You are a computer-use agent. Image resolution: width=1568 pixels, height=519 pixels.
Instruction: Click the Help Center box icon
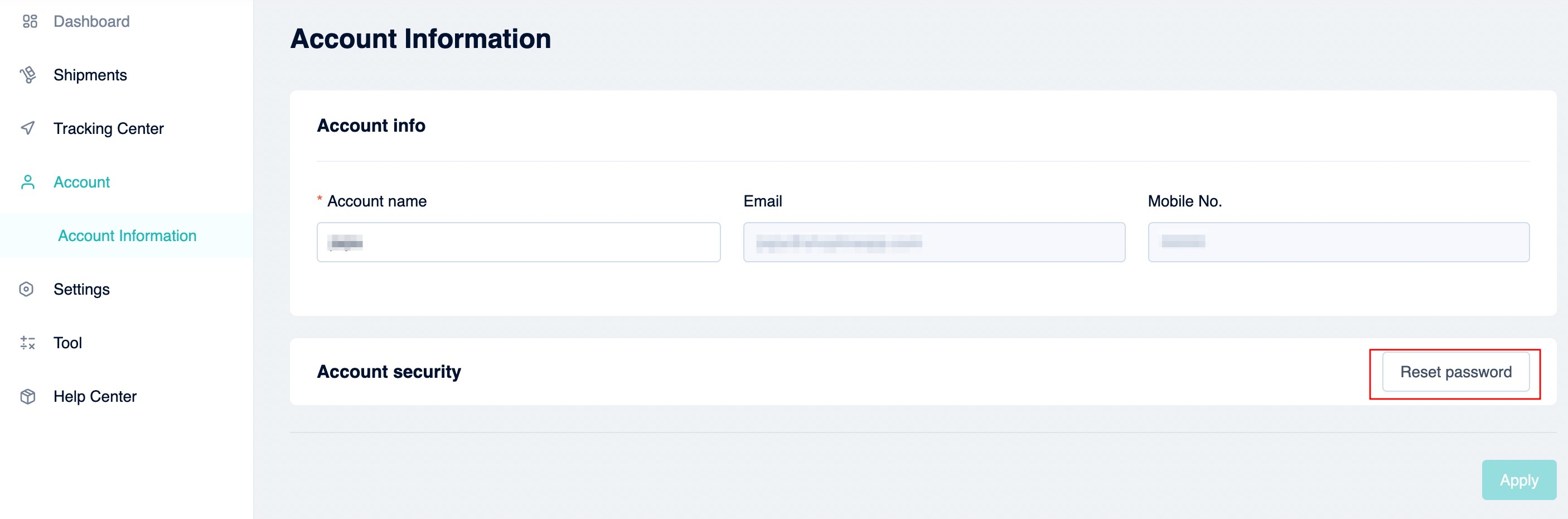point(28,397)
